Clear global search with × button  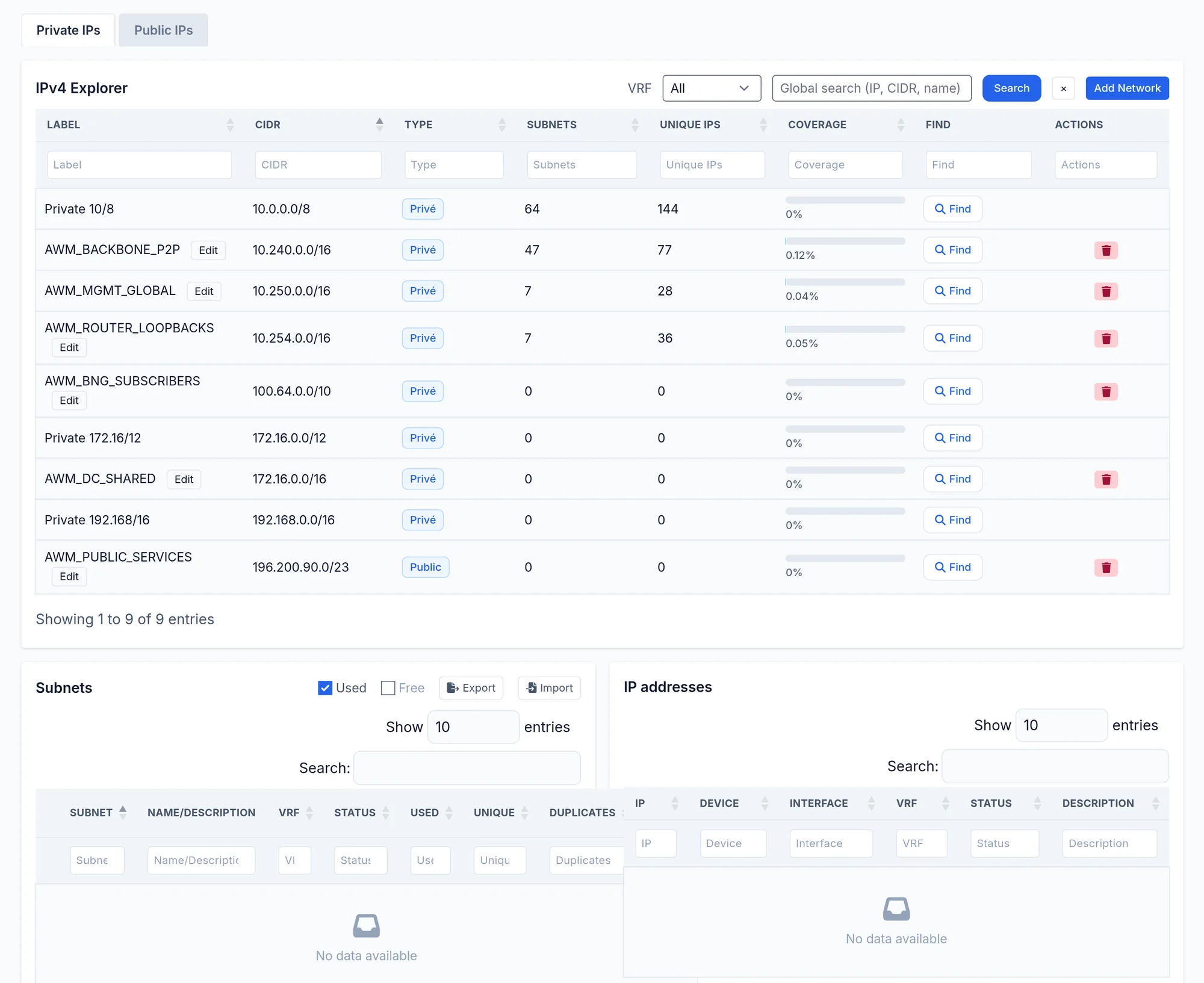[x=1063, y=88]
